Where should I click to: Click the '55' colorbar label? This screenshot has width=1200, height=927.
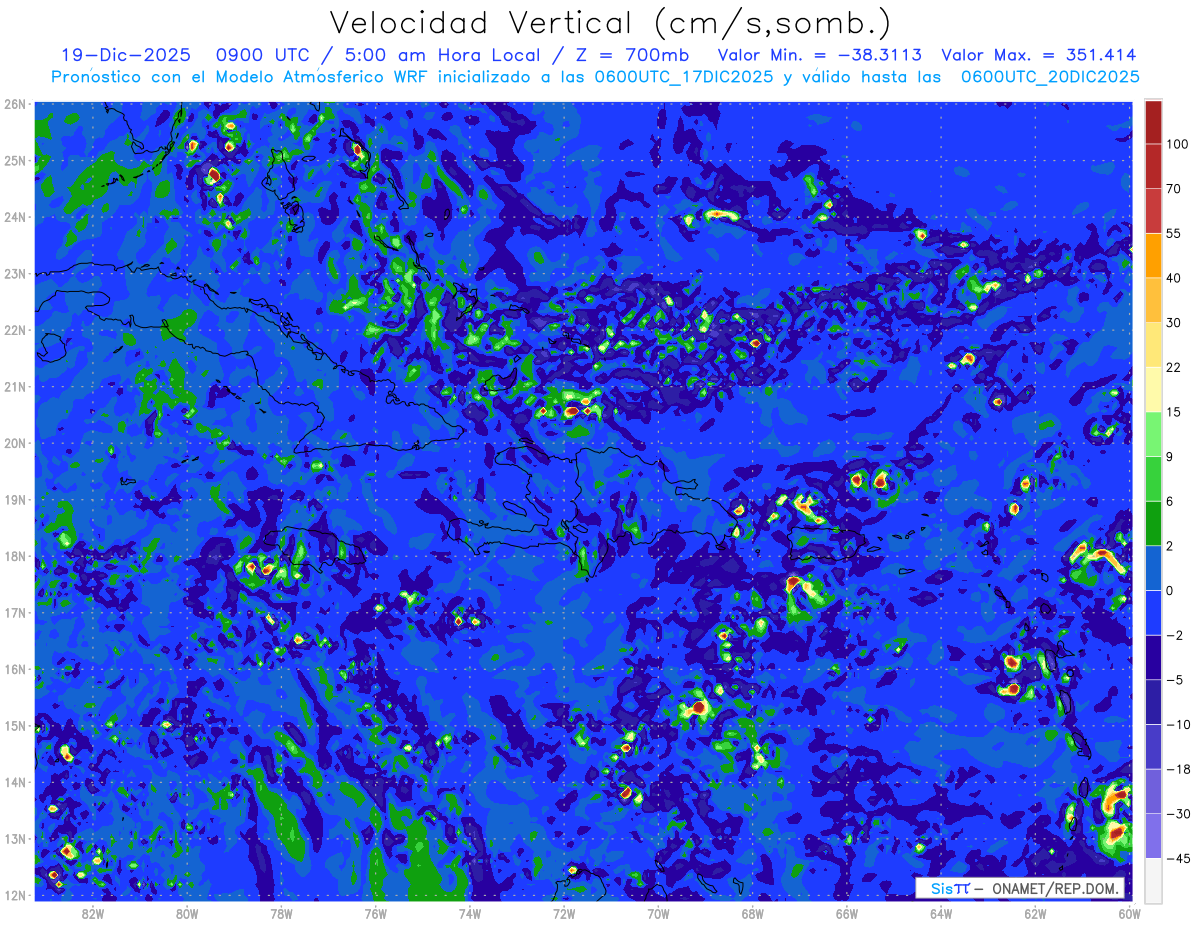point(1174,233)
